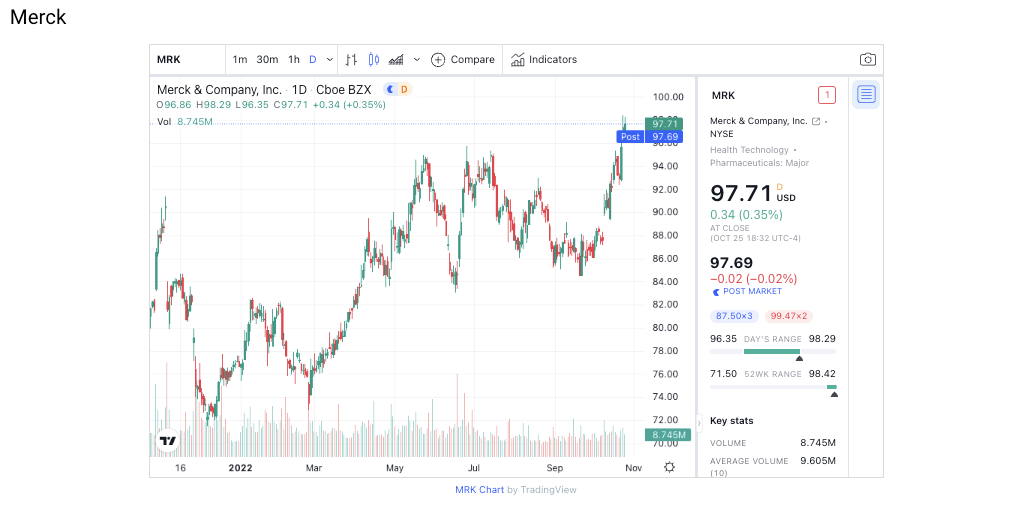Select the 1m time interval
Image resolution: width=1013 pixels, height=516 pixels.
(x=240, y=59)
